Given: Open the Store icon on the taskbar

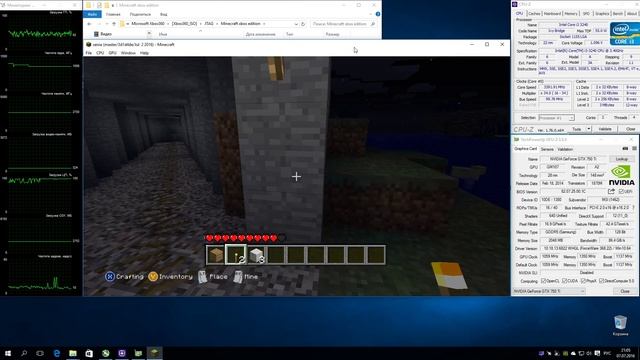Looking at the screenshot, I should point(89,353).
